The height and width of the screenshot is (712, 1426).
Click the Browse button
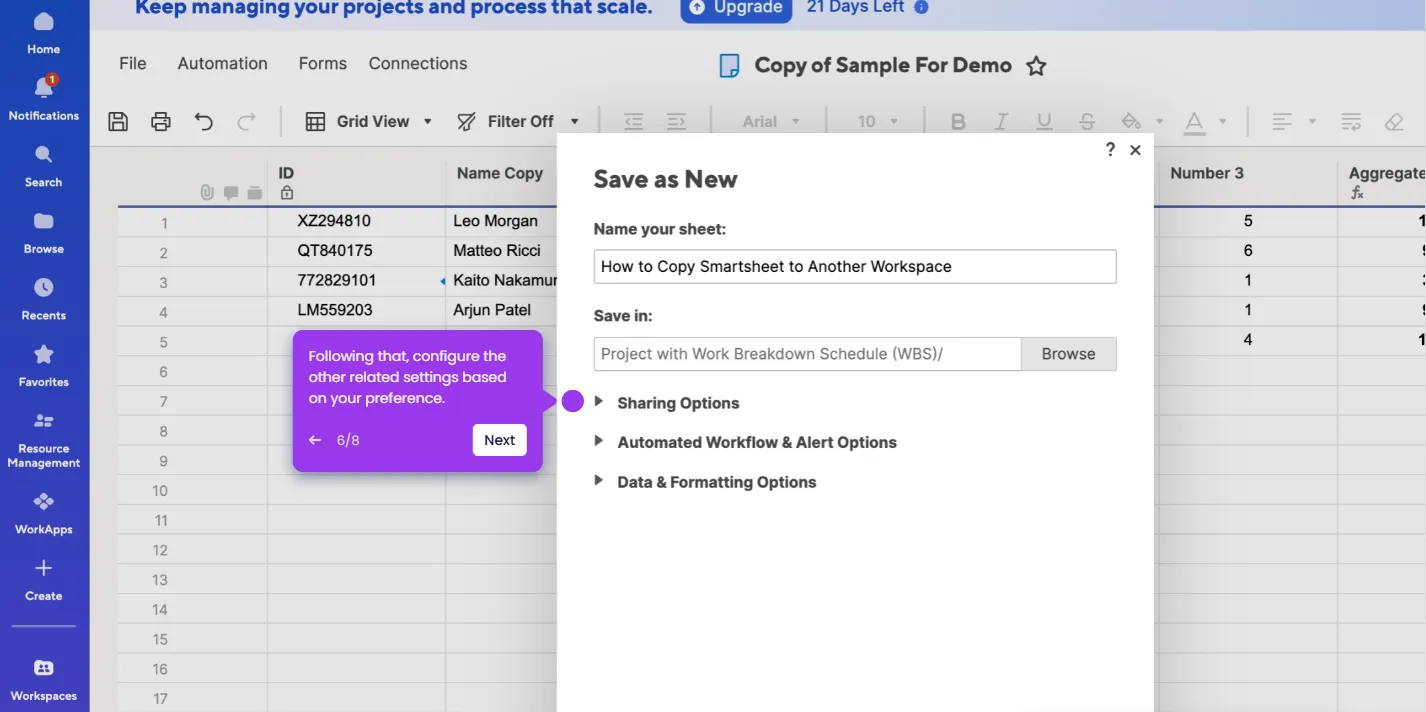(x=1068, y=354)
